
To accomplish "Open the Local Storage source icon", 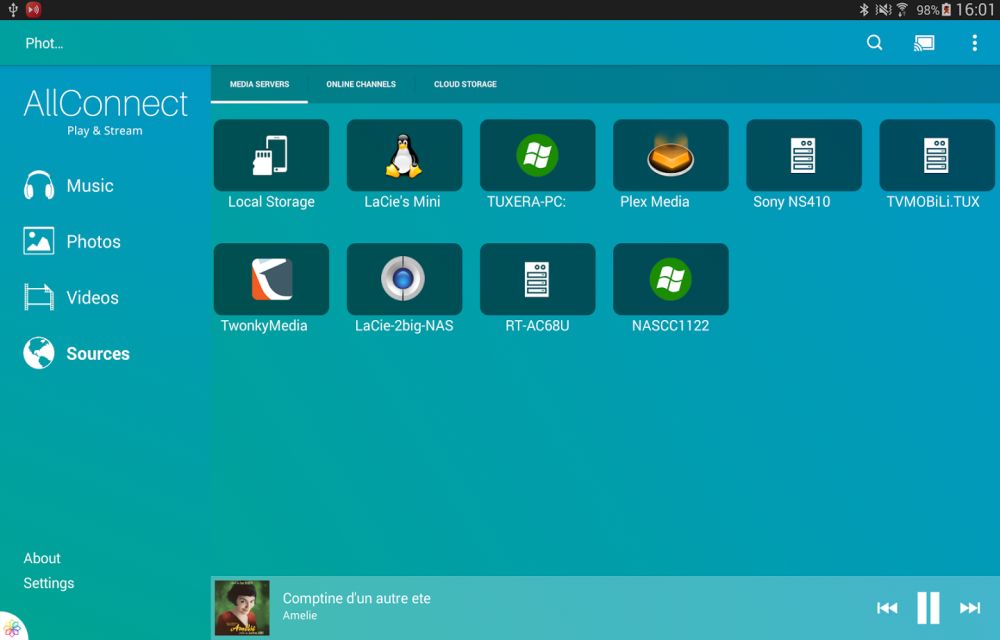I will pos(271,155).
